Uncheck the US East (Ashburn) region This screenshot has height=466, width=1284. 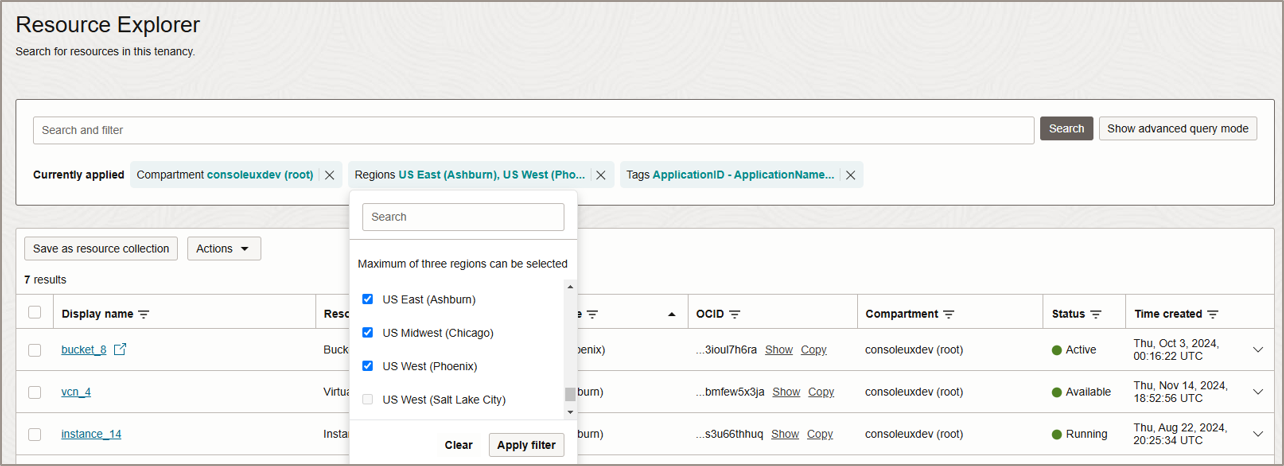pyautogui.click(x=367, y=299)
